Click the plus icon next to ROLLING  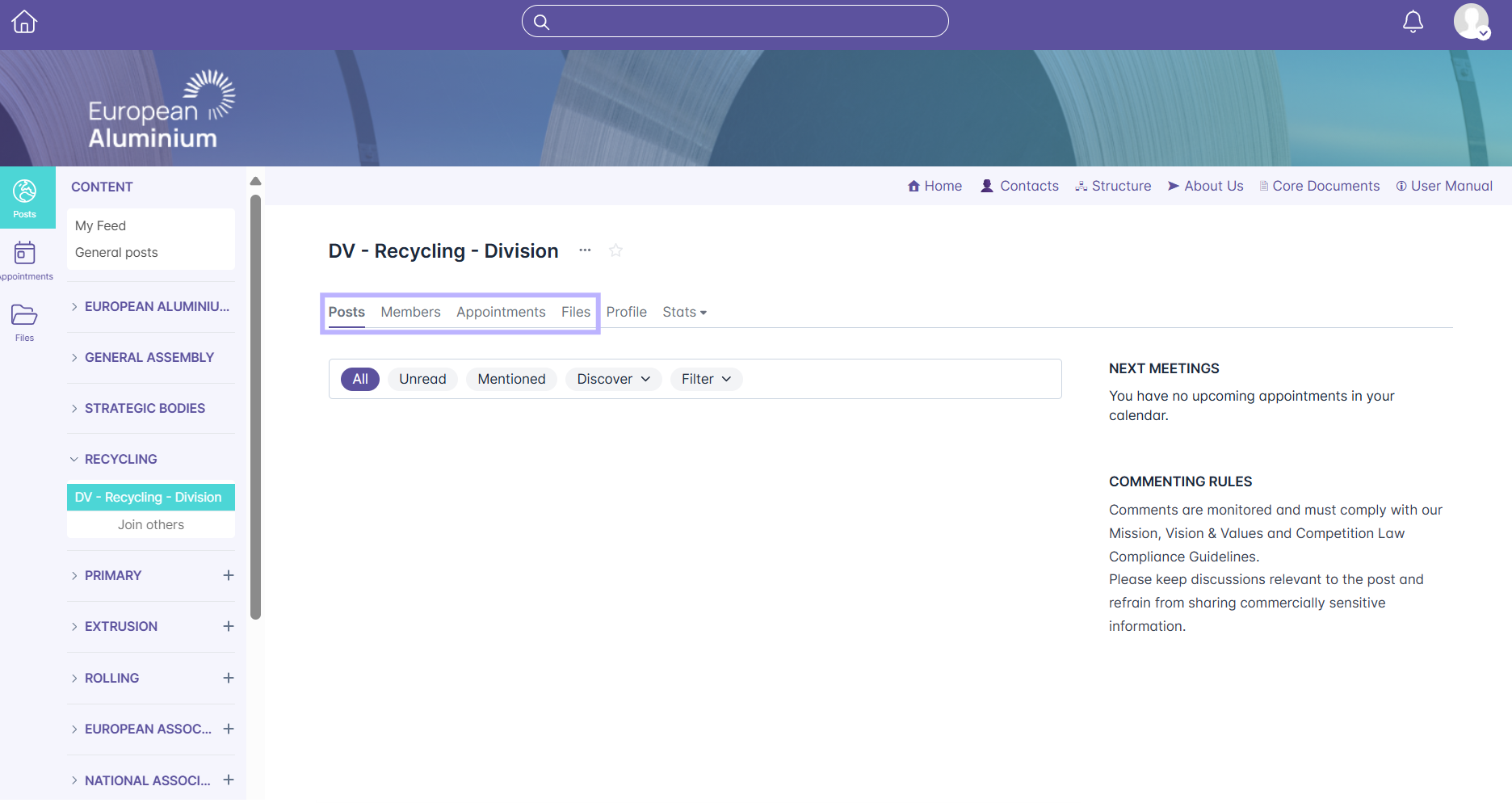(x=229, y=678)
